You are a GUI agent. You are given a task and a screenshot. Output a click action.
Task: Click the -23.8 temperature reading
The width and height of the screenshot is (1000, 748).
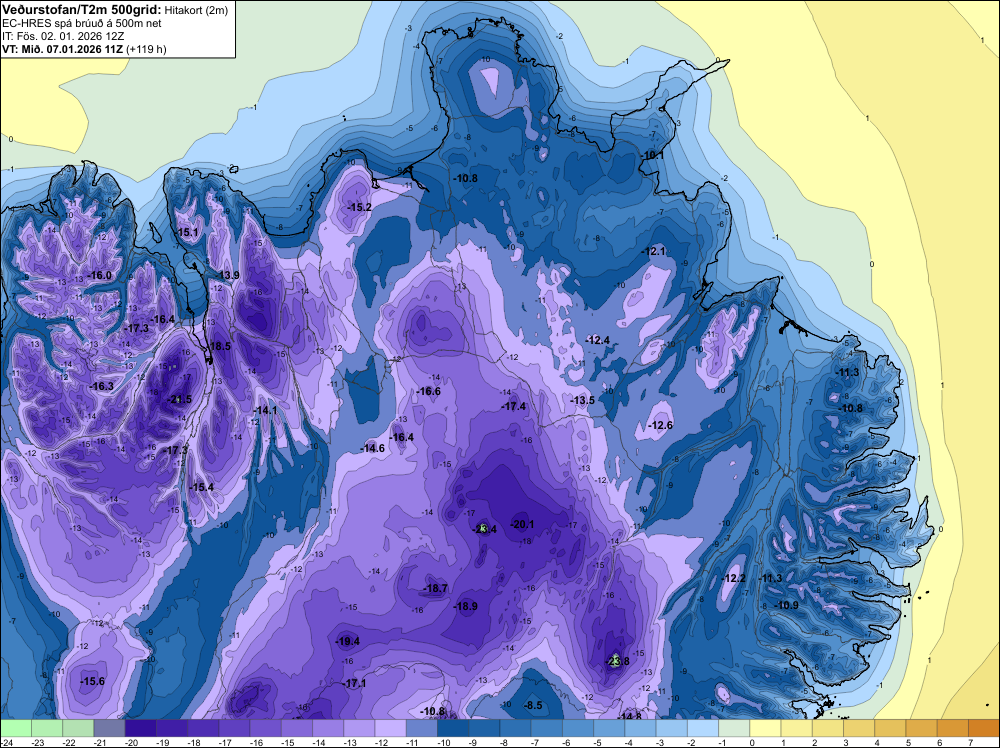coord(617,661)
